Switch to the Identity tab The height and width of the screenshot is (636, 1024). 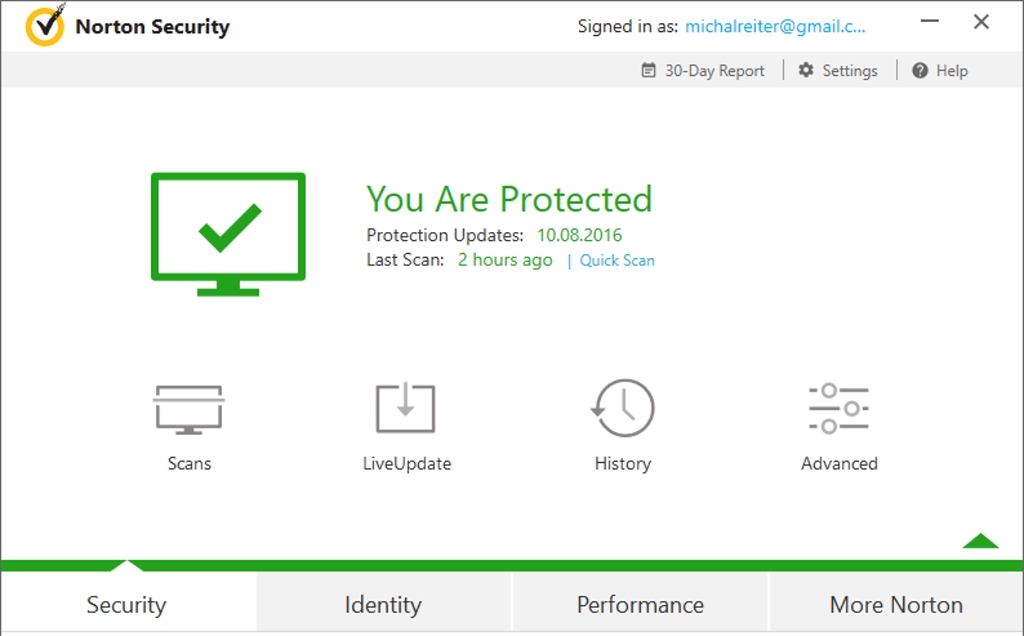coord(383,604)
